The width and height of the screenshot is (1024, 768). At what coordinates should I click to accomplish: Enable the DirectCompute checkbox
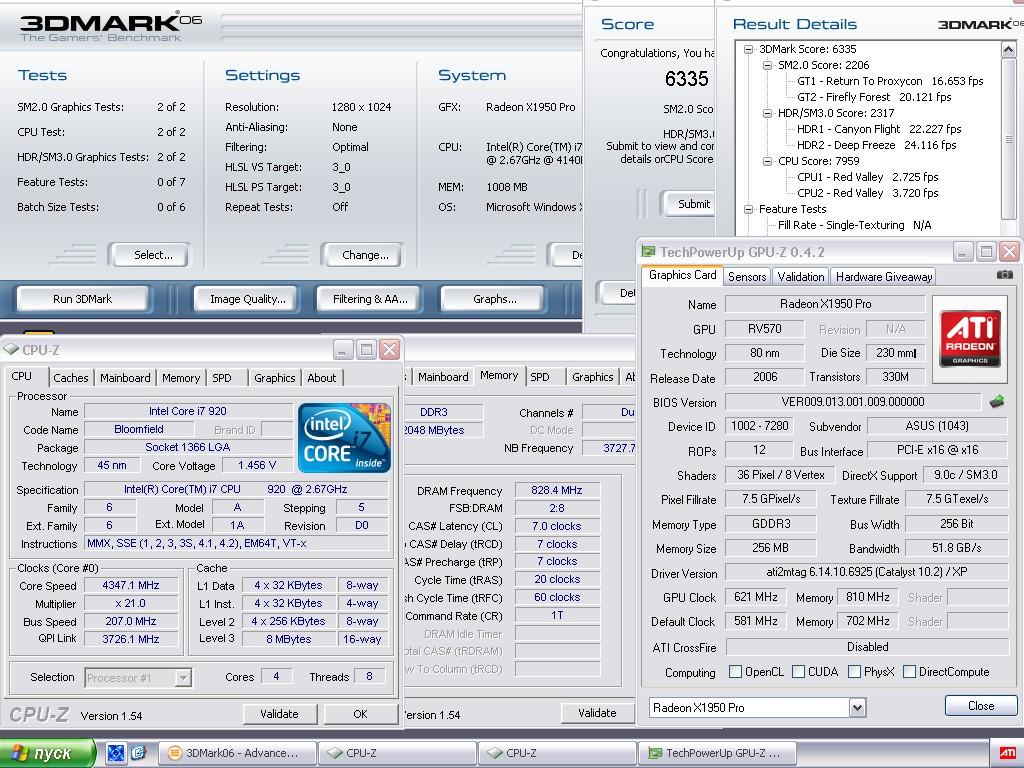click(909, 671)
